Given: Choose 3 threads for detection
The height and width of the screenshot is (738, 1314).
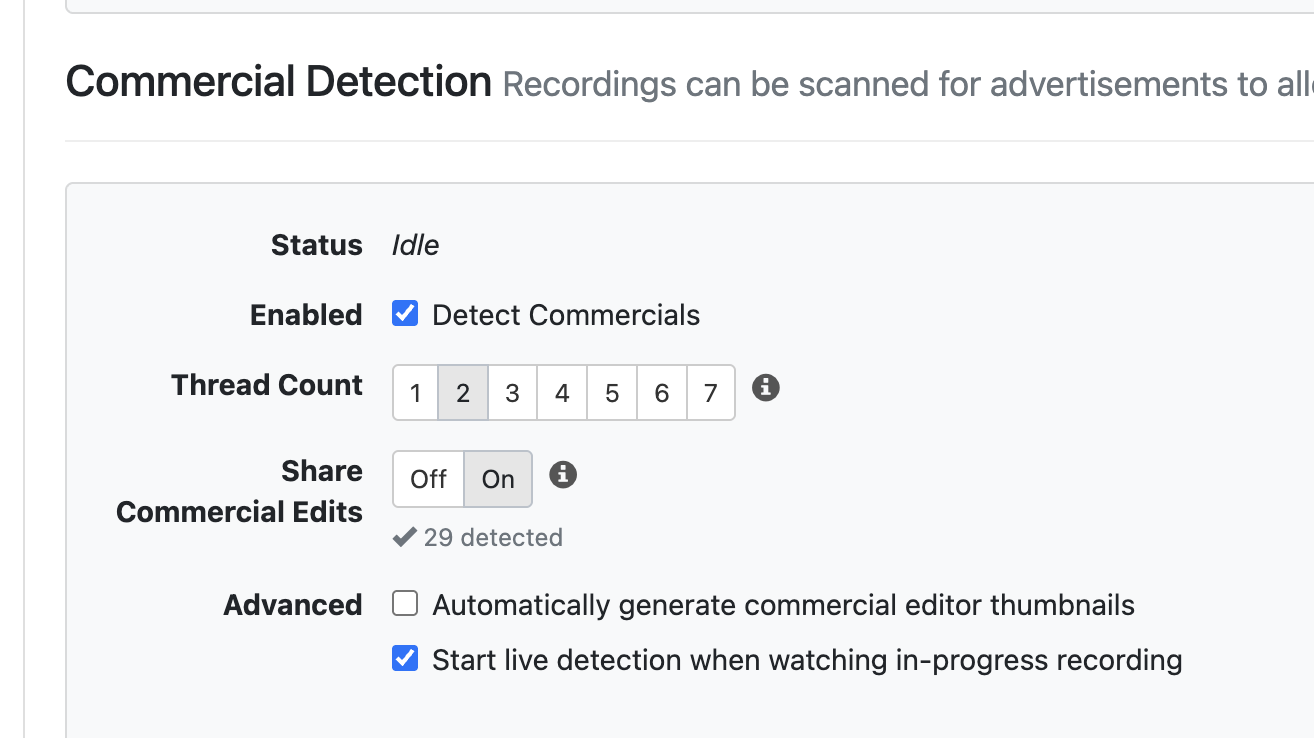Looking at the screenshot, I should coord(512,393).
